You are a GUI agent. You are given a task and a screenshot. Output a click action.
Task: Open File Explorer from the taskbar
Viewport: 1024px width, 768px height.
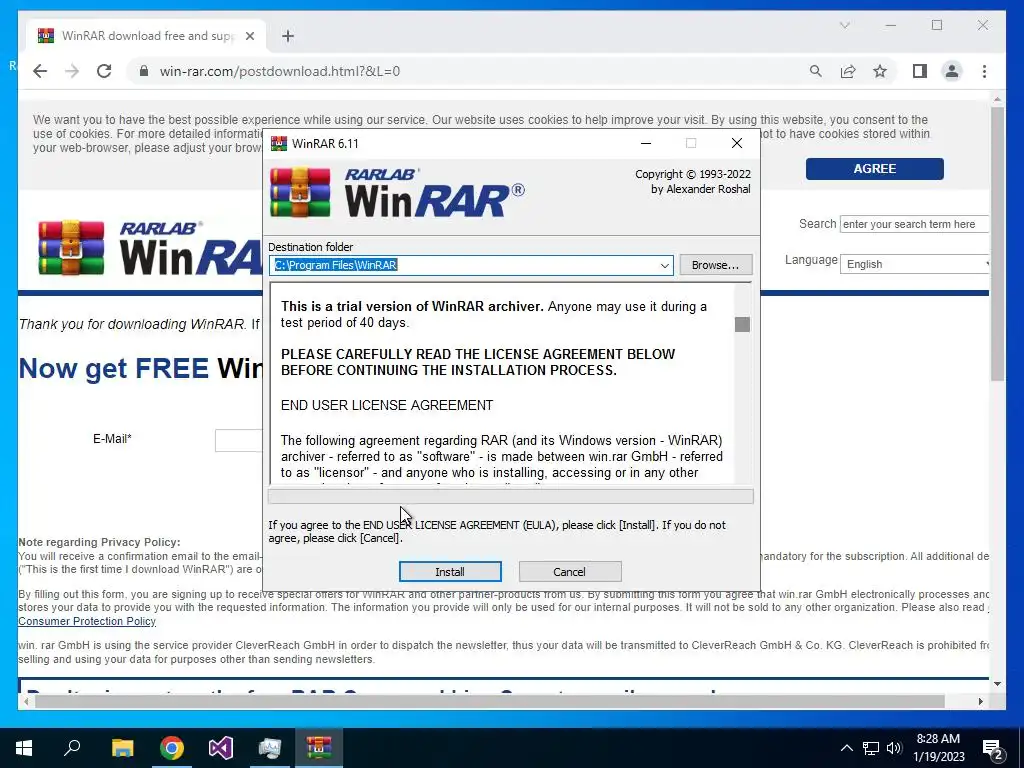click(122, 748)
